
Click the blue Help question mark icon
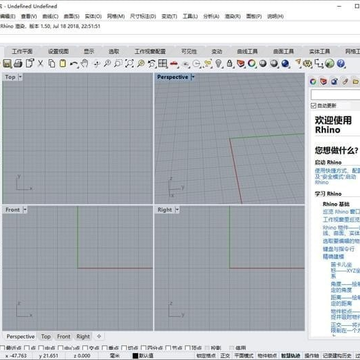[x=341, y=63]
